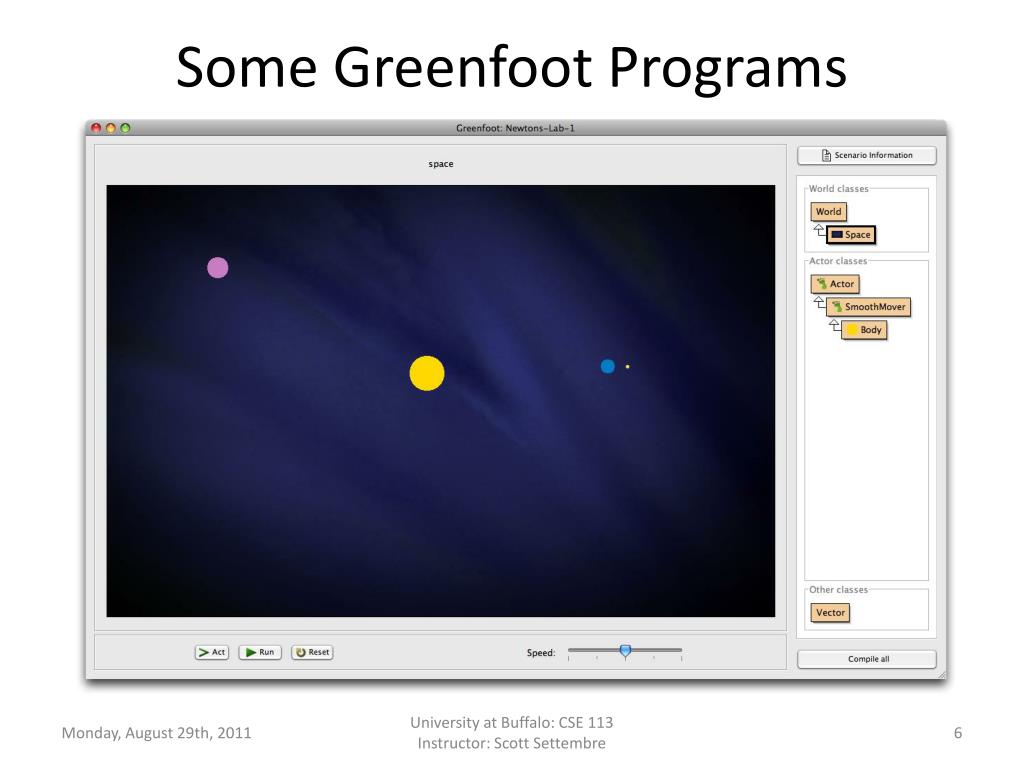Click the 'Other classes' group label
Screen dimensions: 1024x768
coord(839,590)
